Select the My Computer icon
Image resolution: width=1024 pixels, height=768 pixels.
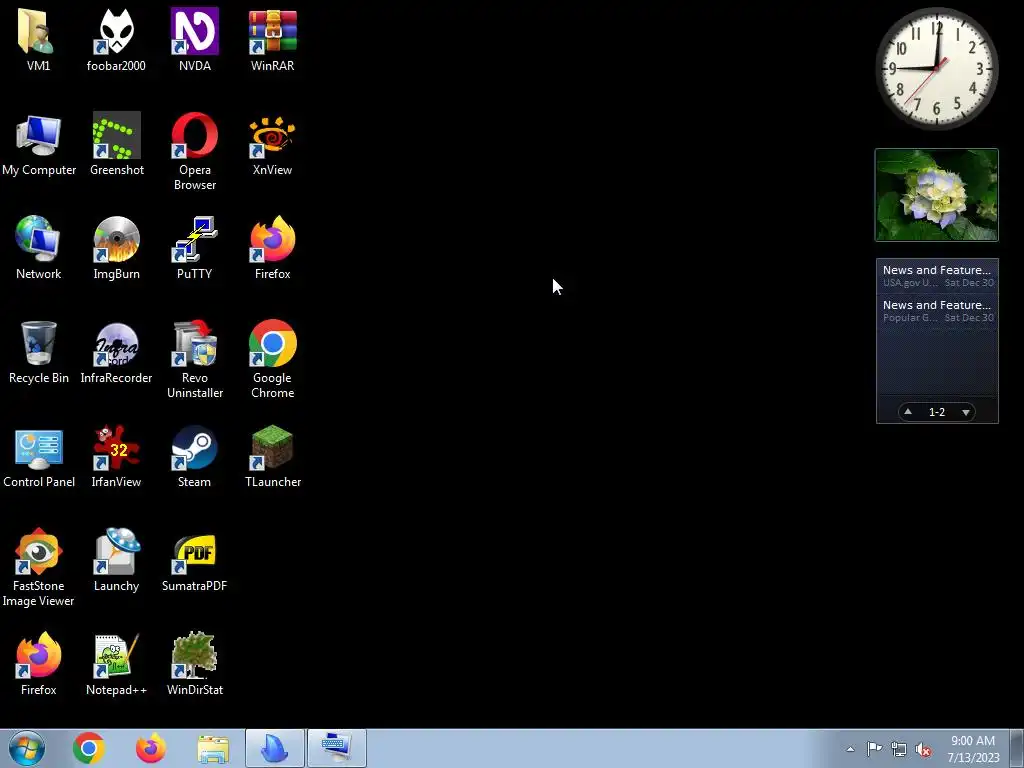39,144
